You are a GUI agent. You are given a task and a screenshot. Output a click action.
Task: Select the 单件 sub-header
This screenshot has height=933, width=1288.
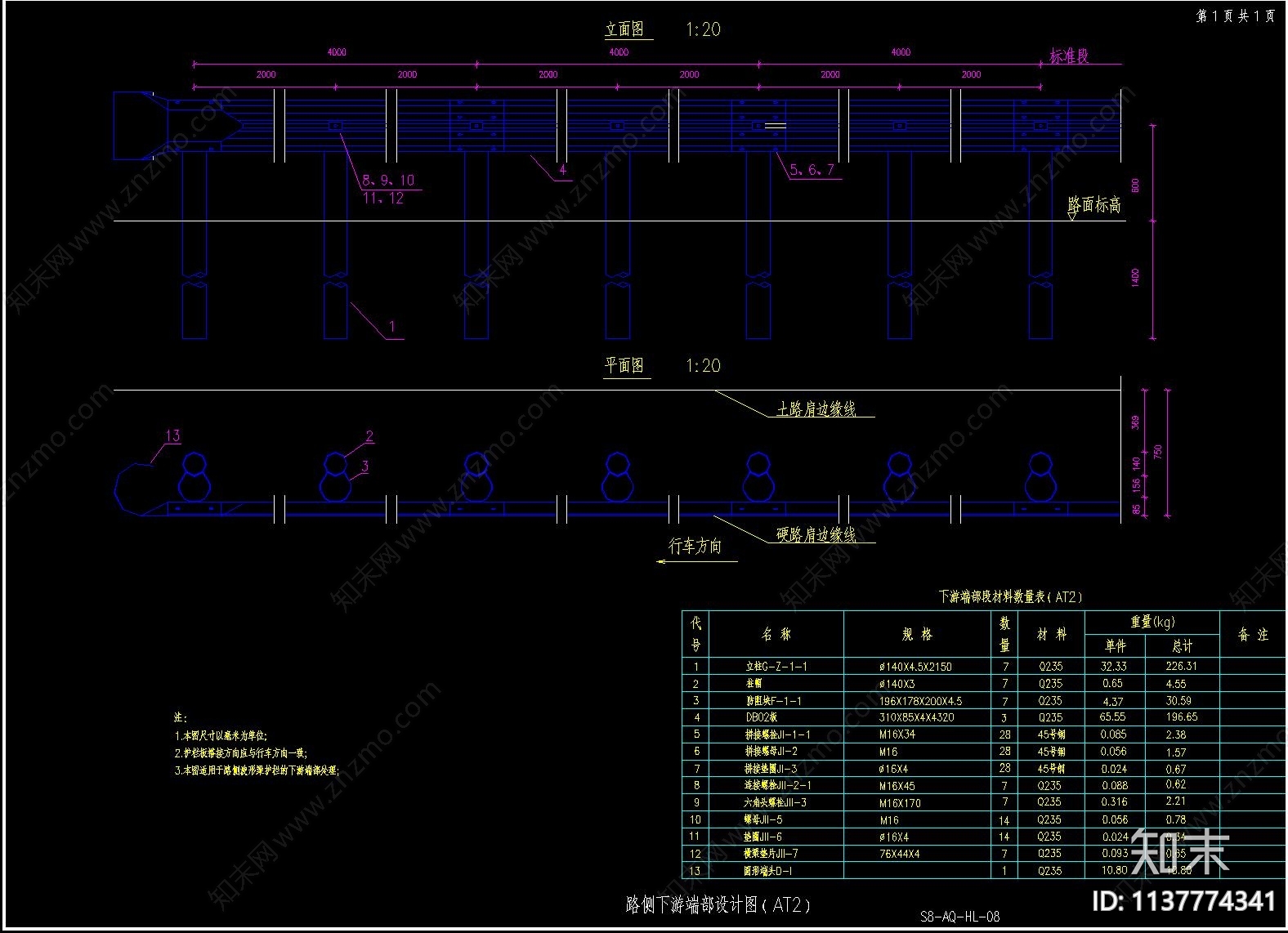coord(1115,645)
